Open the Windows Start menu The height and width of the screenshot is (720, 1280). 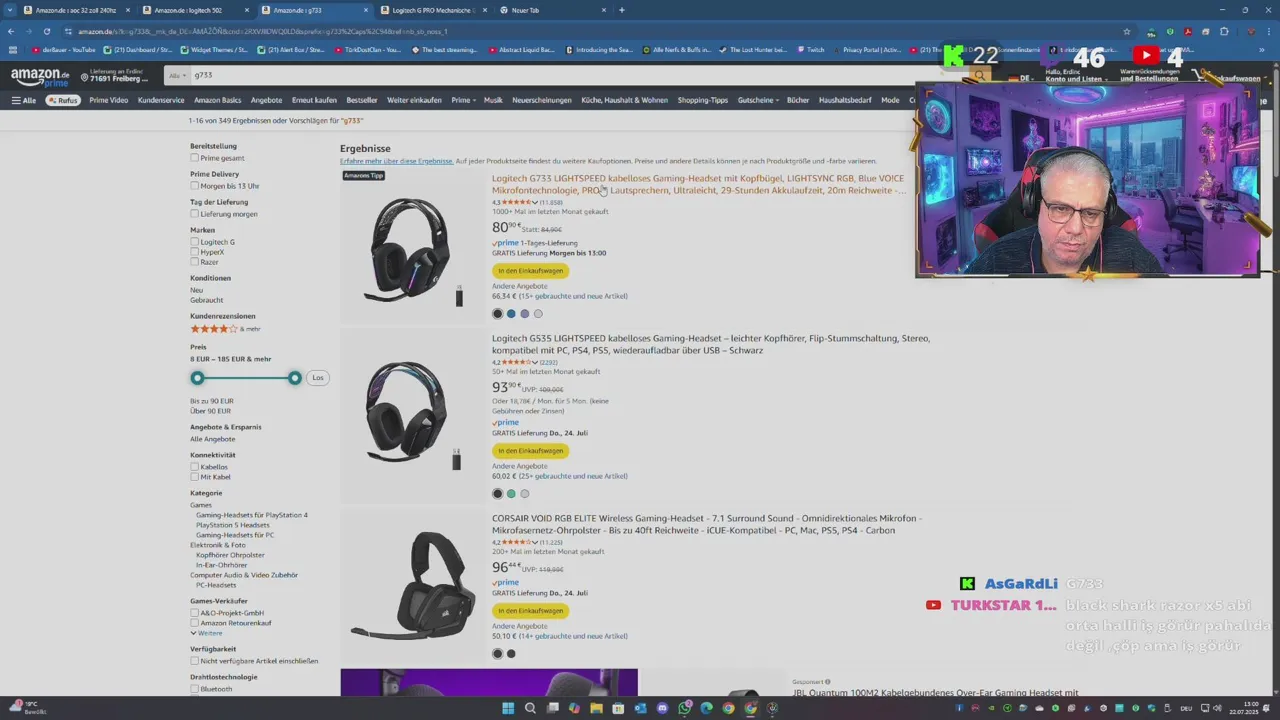(x=508, y=708)
